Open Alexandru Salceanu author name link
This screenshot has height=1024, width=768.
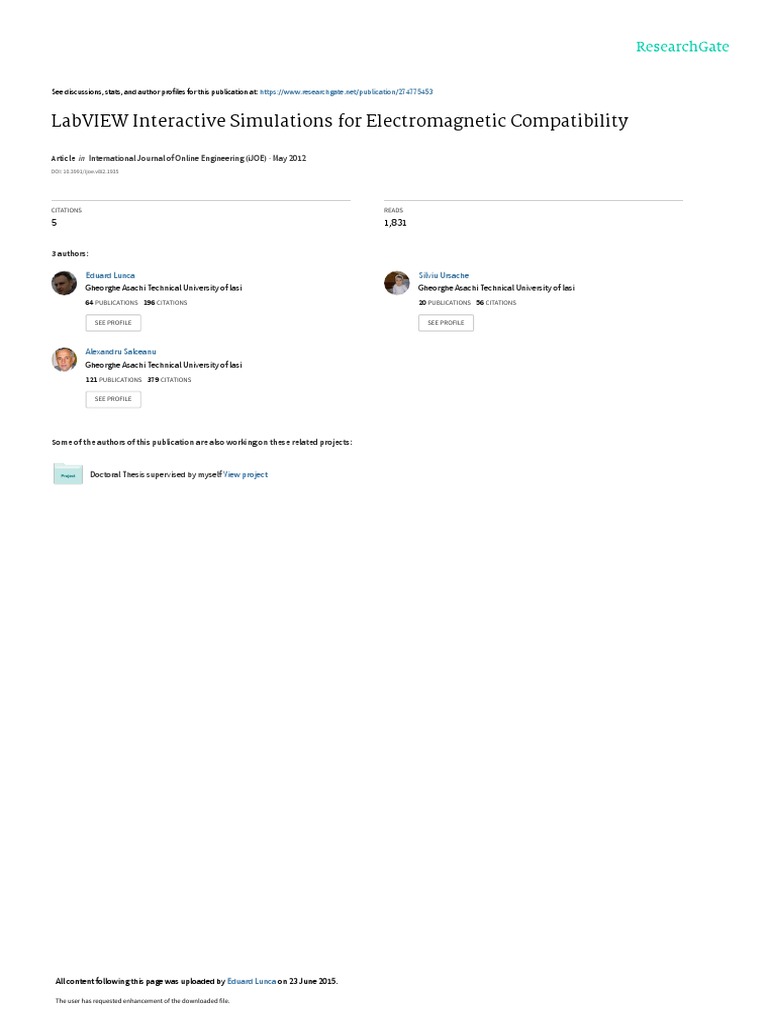[x=121, y=352]
